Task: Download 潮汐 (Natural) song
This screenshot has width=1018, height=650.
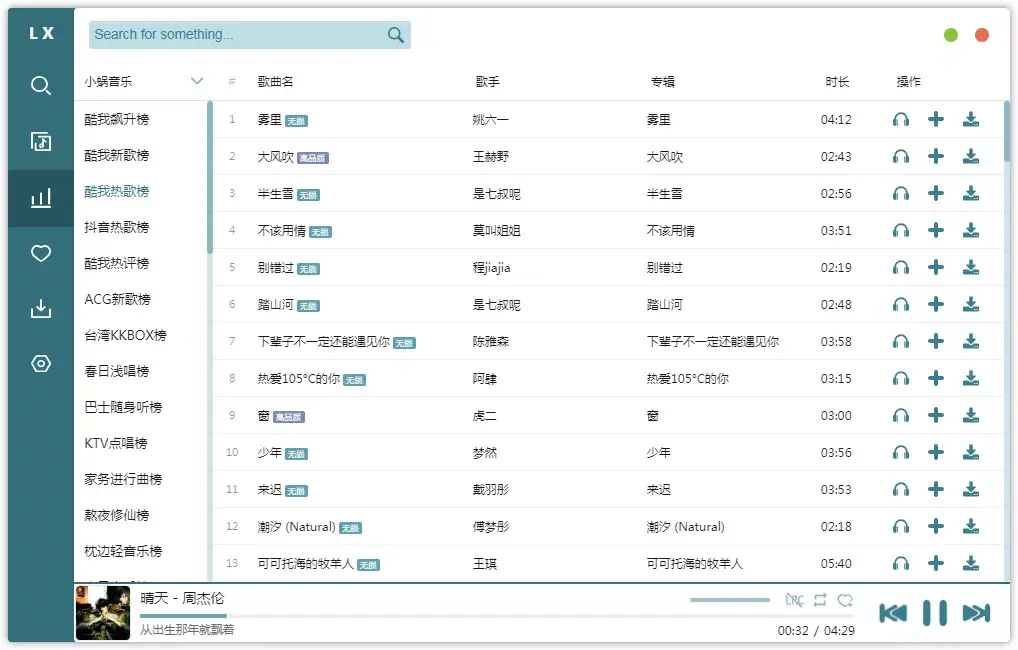Action: point(971,527)
